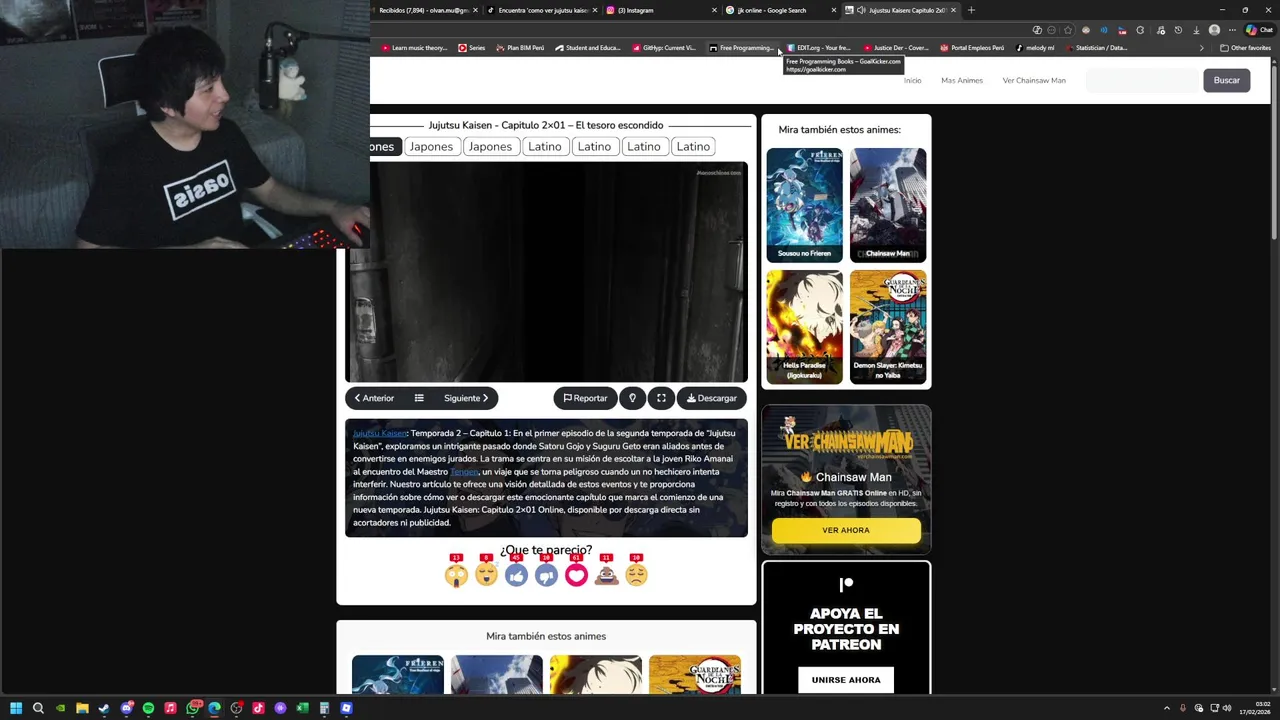The height and width of the screenshot is (720, 1280).
Task: Open the episode list icon between Anterior and Siguiente
Action: (419, 398)
